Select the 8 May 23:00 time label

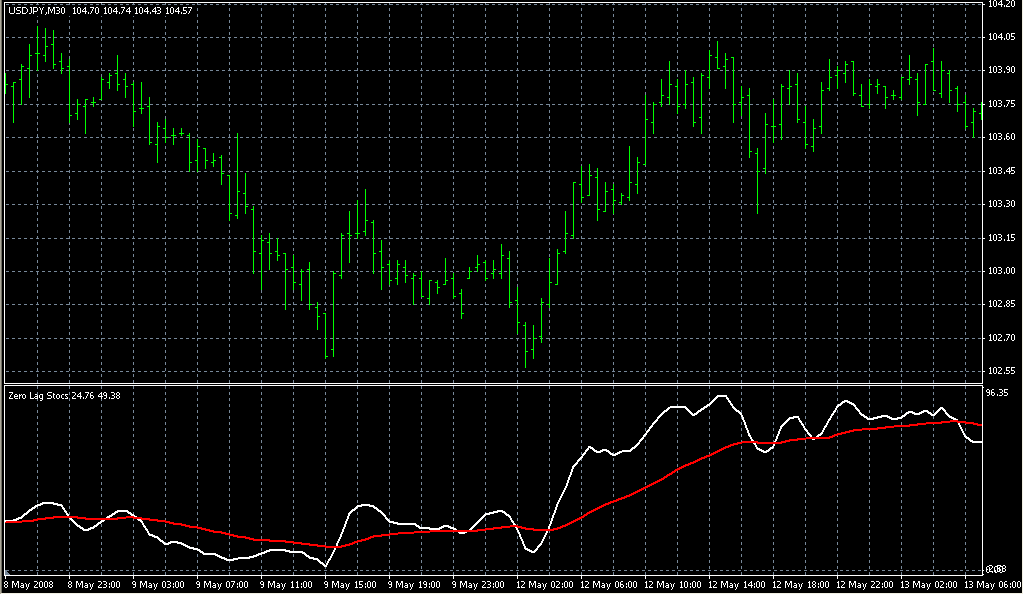(x=94, y=585)
